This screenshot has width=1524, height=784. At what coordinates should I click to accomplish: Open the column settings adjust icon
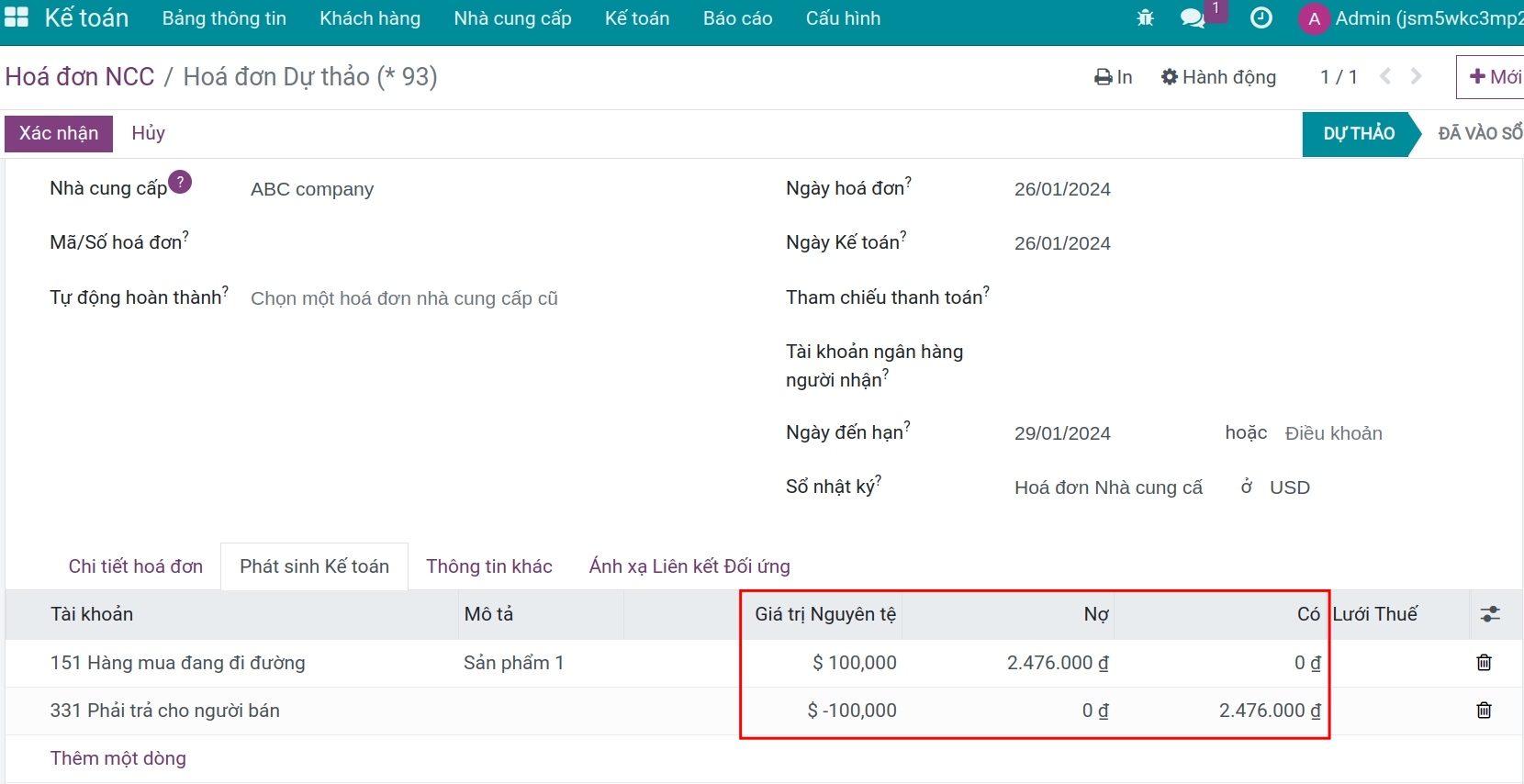[1490, 614]
